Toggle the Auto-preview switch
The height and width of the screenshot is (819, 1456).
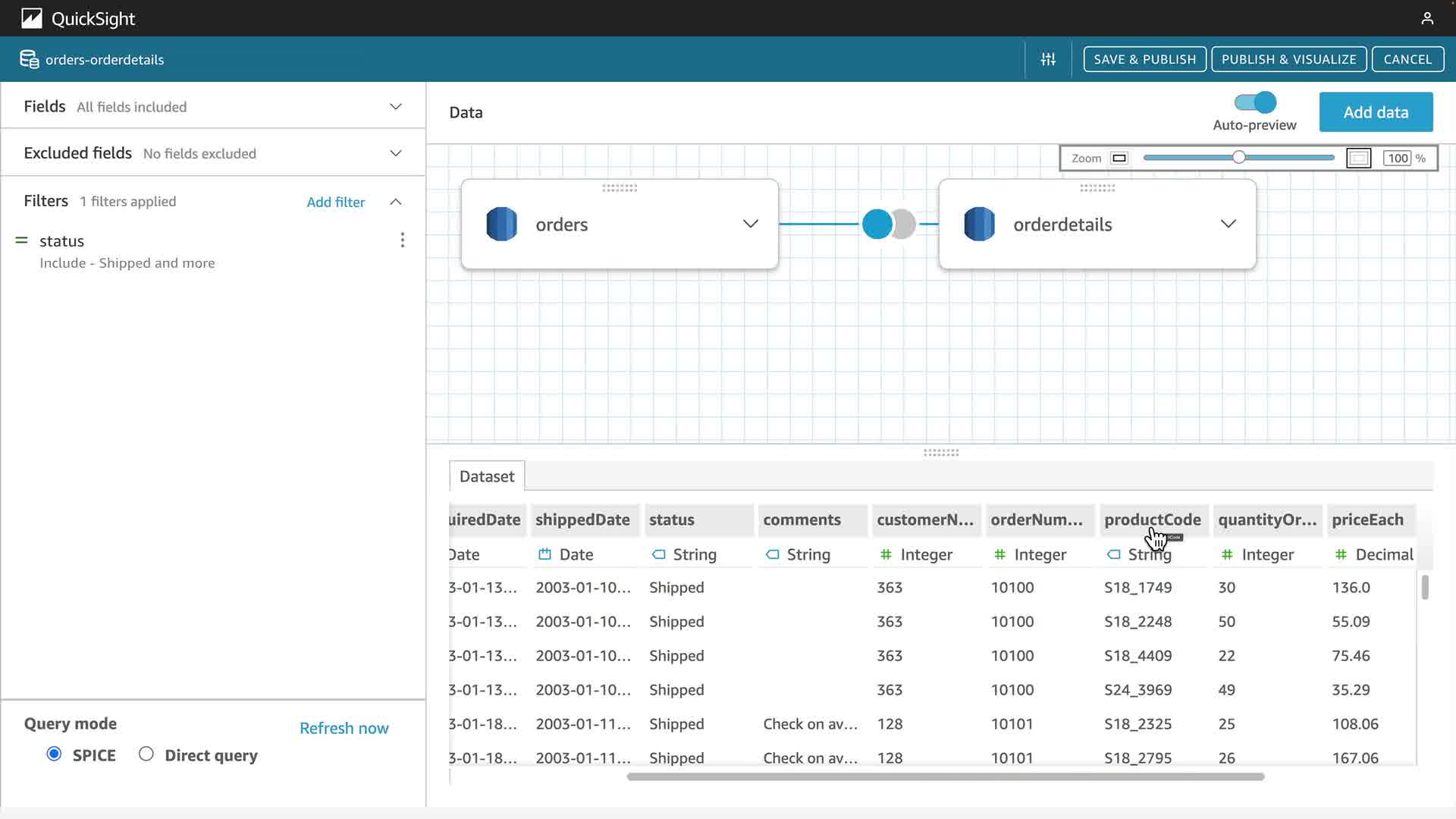pyautogui.click(x=1255, y=102)
